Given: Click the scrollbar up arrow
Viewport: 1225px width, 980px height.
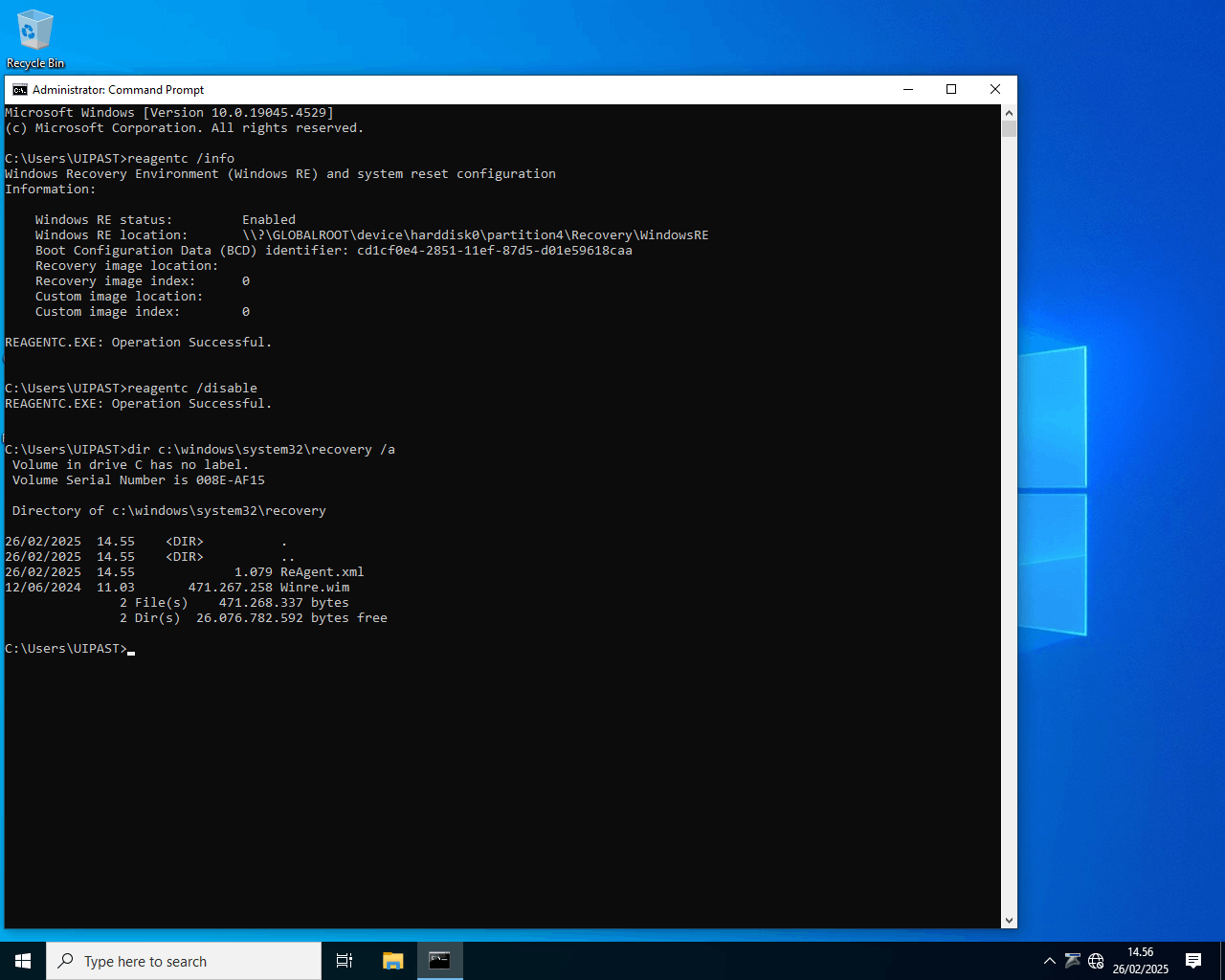Looking at the screenshot, I should 1009,111.
